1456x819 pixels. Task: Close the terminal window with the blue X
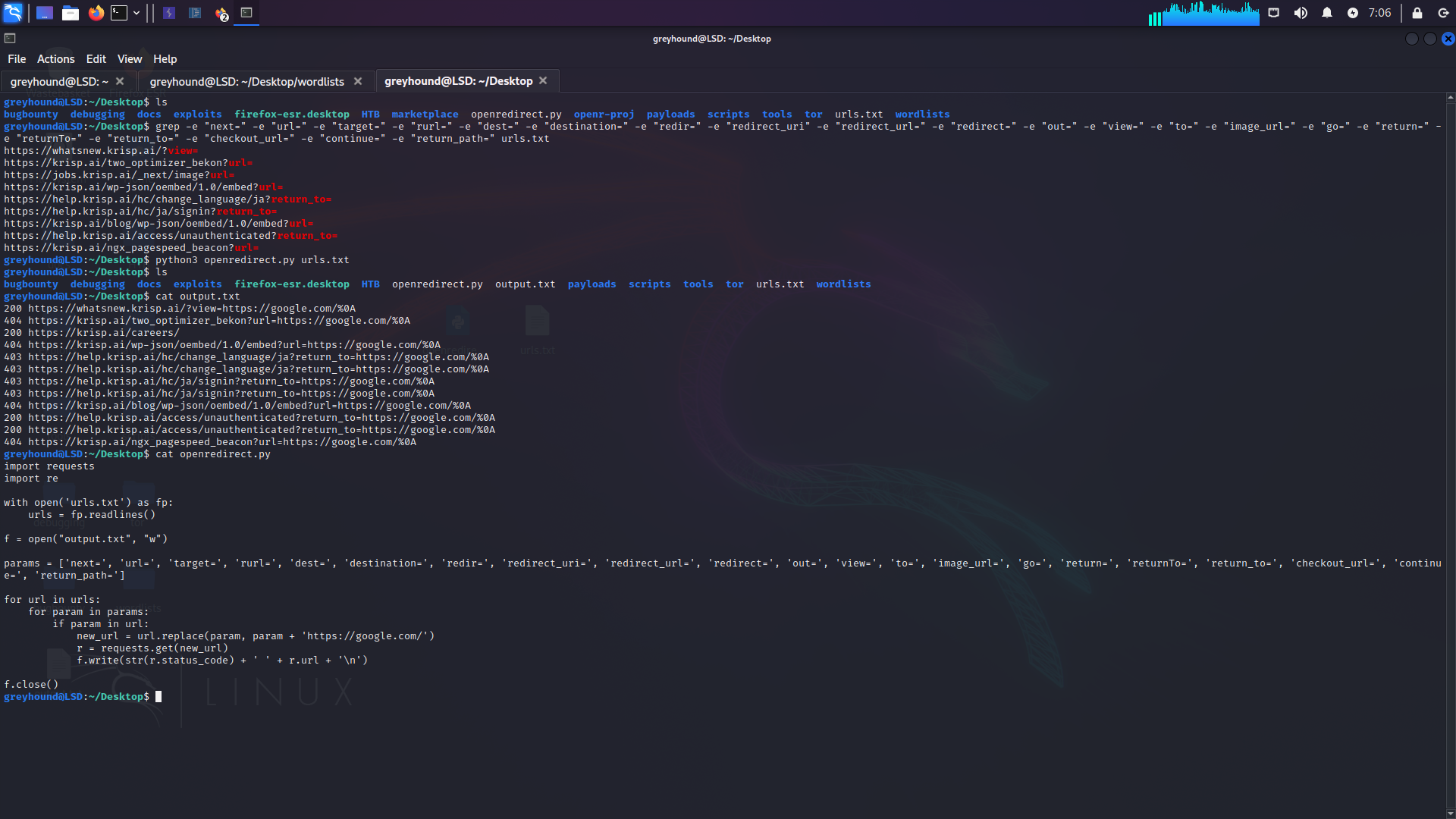click(x=1448, y=39)
